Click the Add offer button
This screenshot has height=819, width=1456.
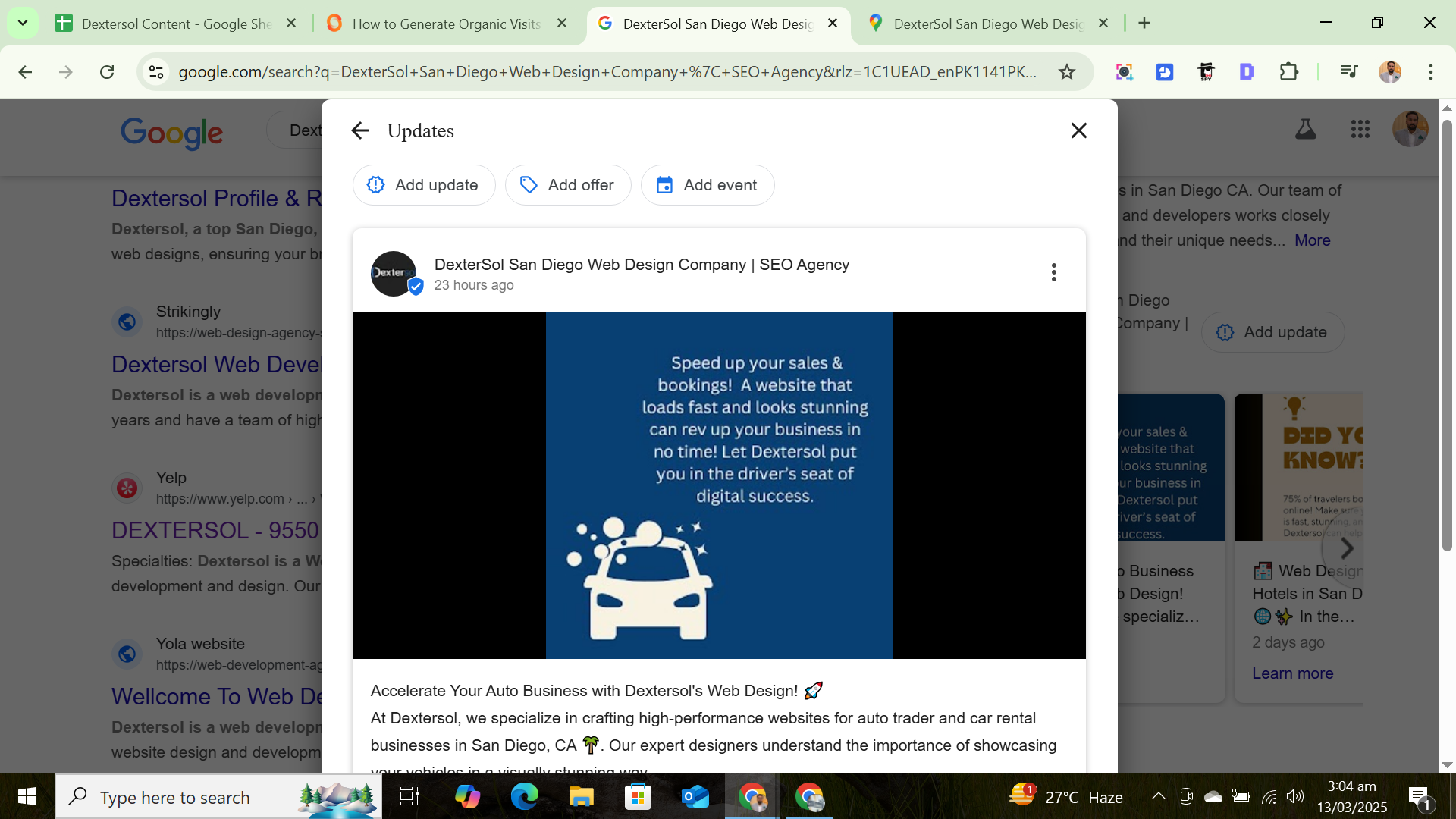[567, 185]
